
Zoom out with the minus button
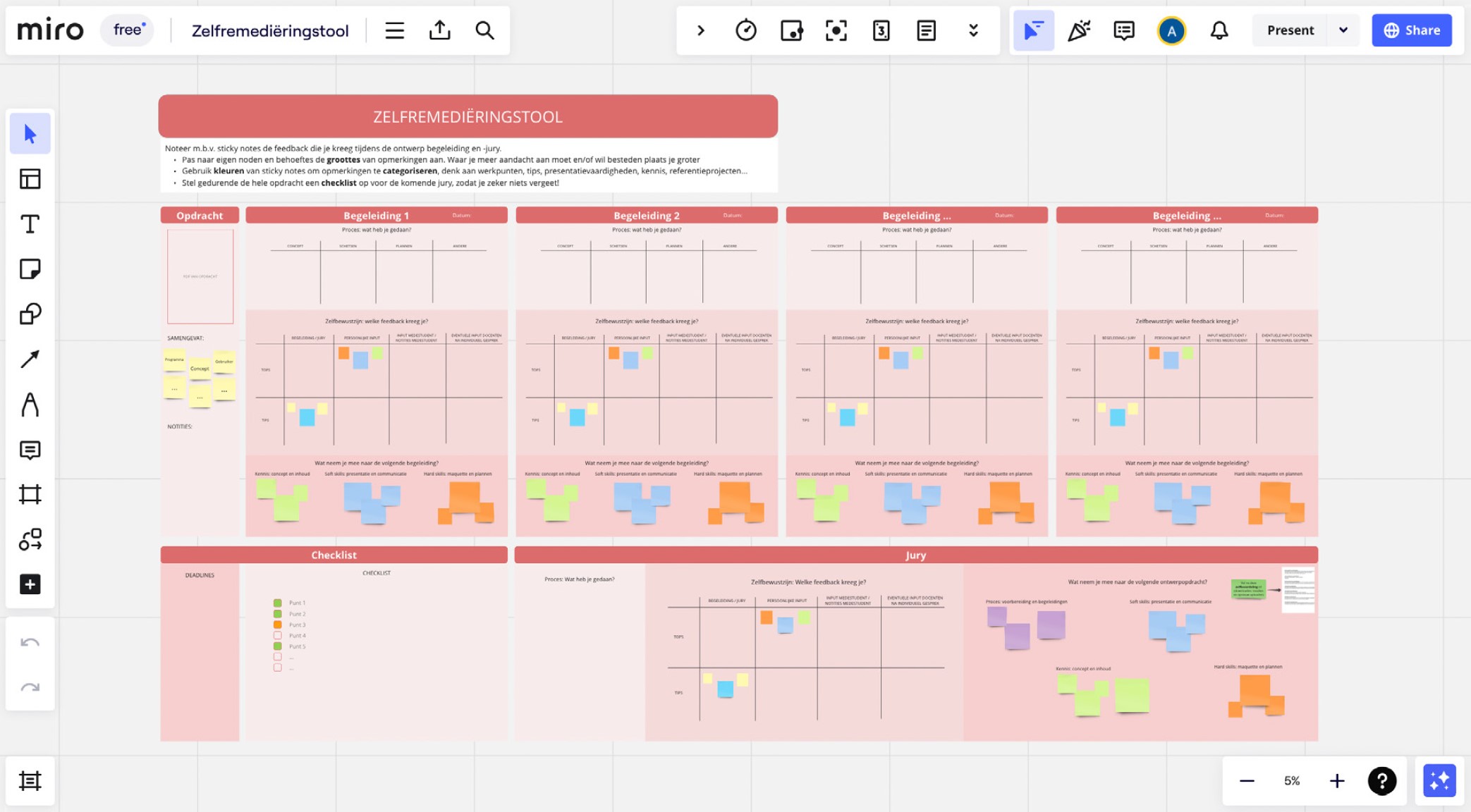1247,780
